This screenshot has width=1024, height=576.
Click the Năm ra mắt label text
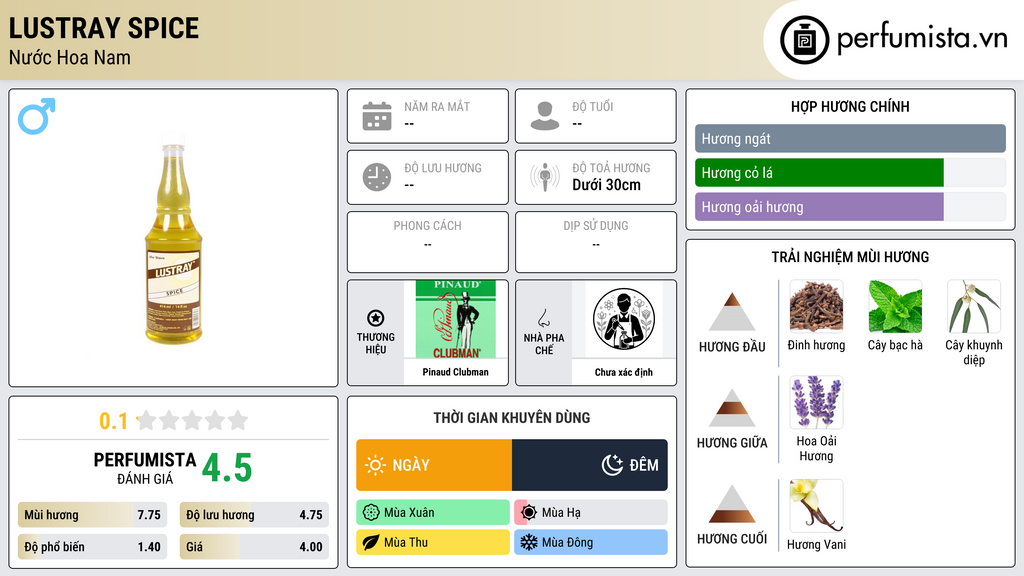pos(437,106)
